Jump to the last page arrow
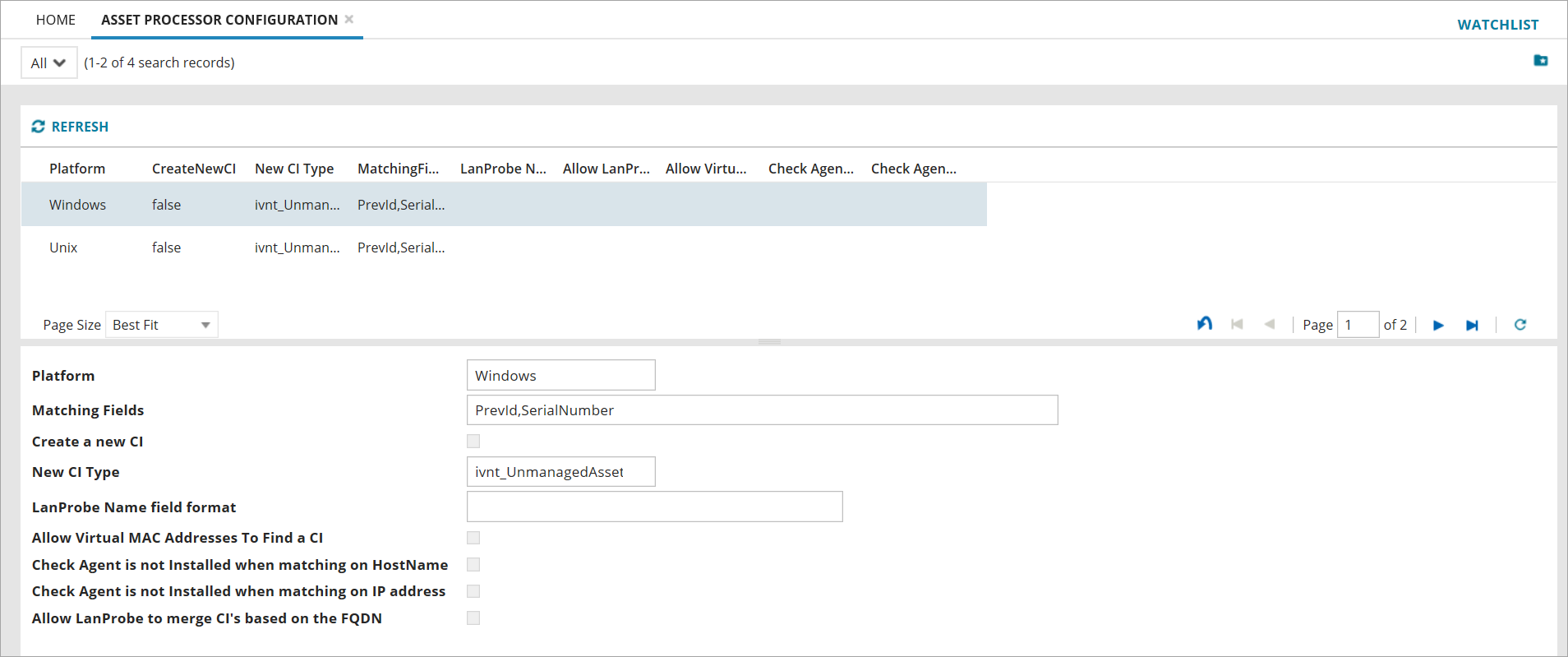The image size is (1568, 657). tap(1472, 326)
